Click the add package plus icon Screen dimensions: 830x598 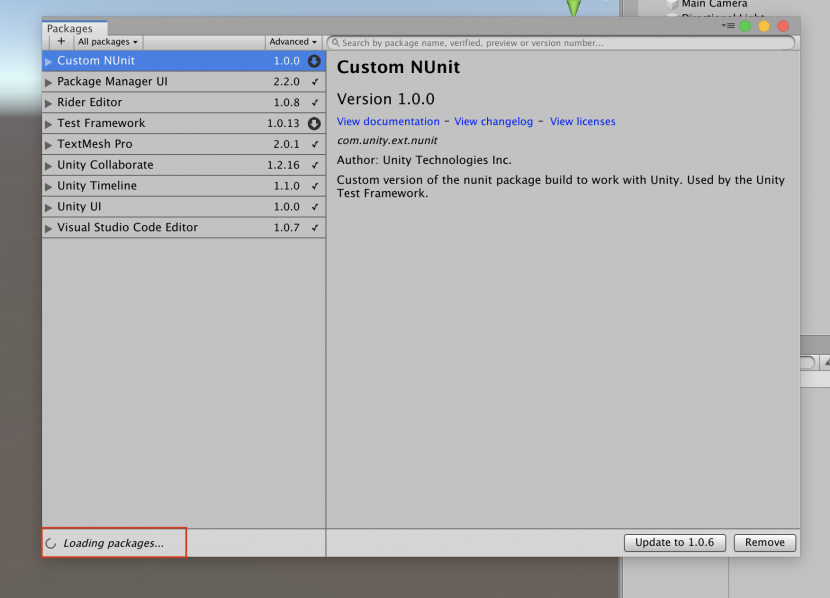pos(60,42)
